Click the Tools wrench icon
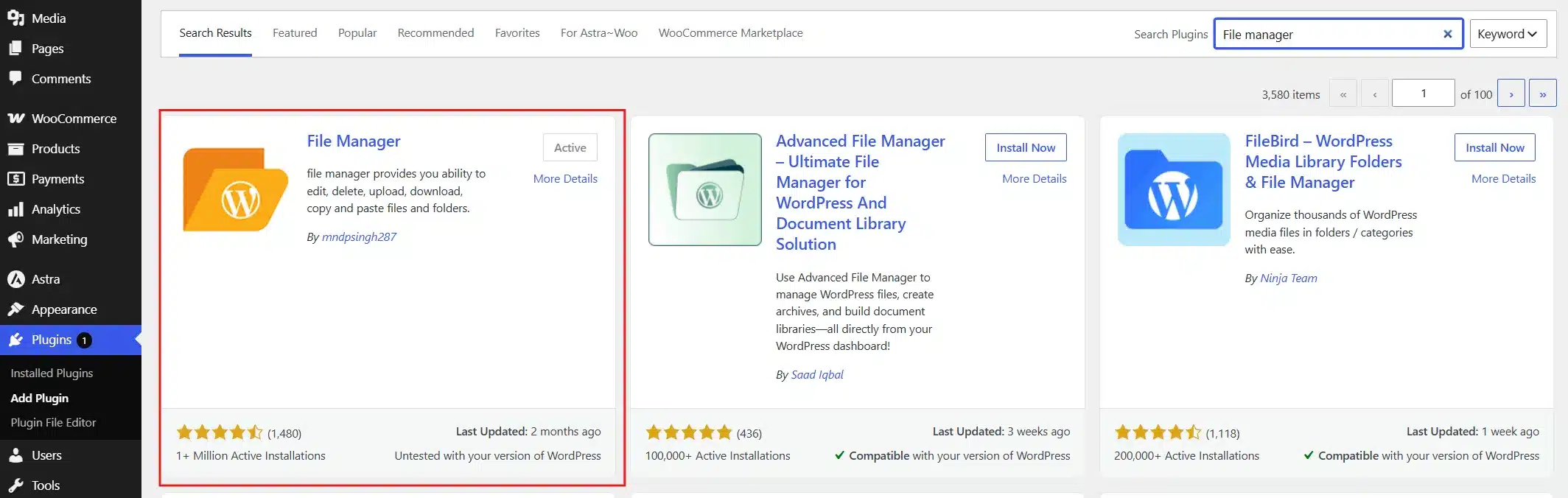Image resolution: width=1568 pixels, height=498 pixels. click(15, 485)
